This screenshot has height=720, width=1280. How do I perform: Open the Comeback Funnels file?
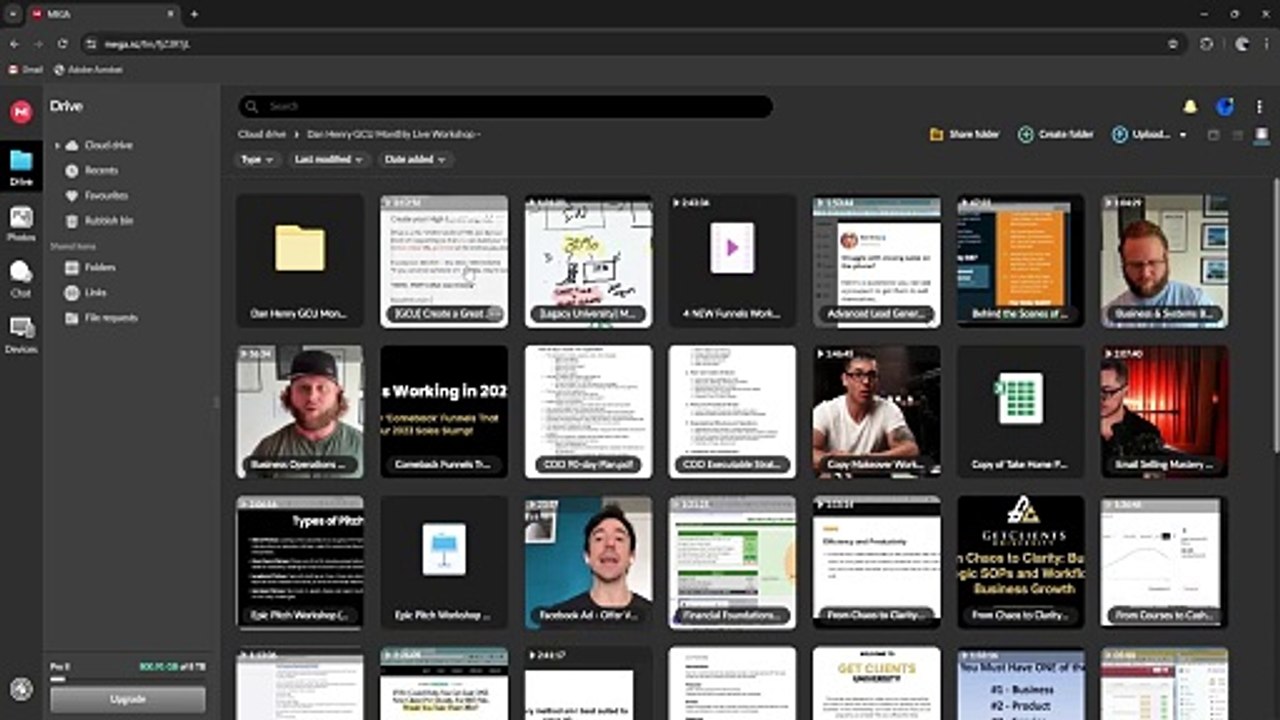pos(444,411)
